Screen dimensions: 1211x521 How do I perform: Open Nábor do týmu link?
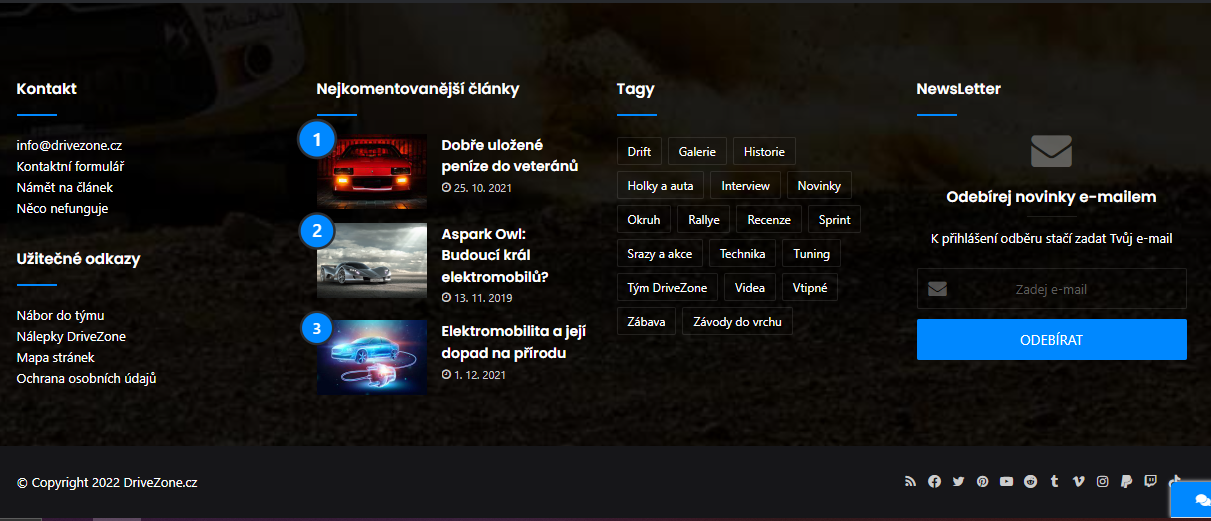click(x=61, y=315)
